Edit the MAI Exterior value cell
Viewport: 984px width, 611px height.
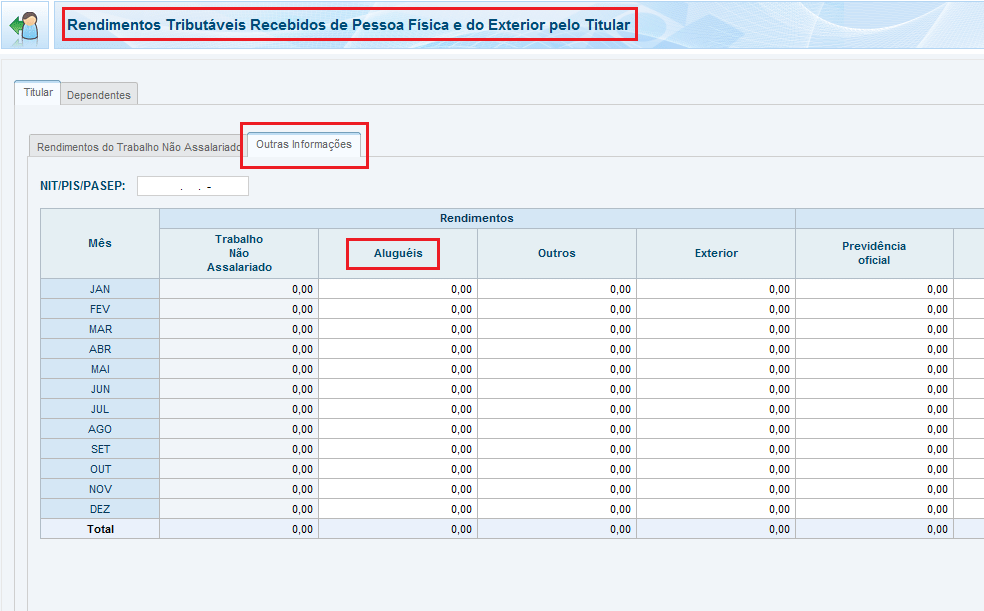click(716, 369)
